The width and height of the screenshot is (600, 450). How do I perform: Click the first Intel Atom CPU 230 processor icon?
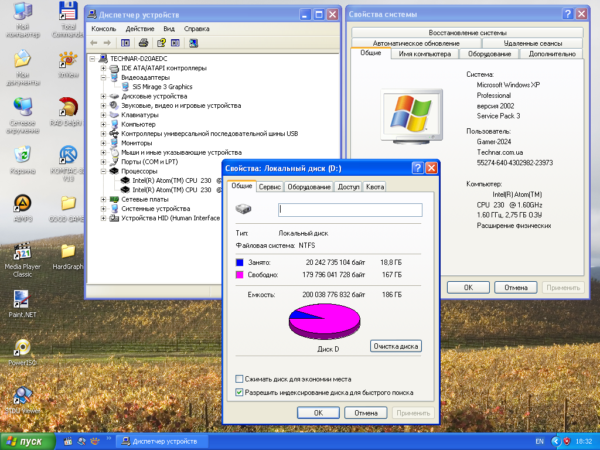tap(126, 180)
